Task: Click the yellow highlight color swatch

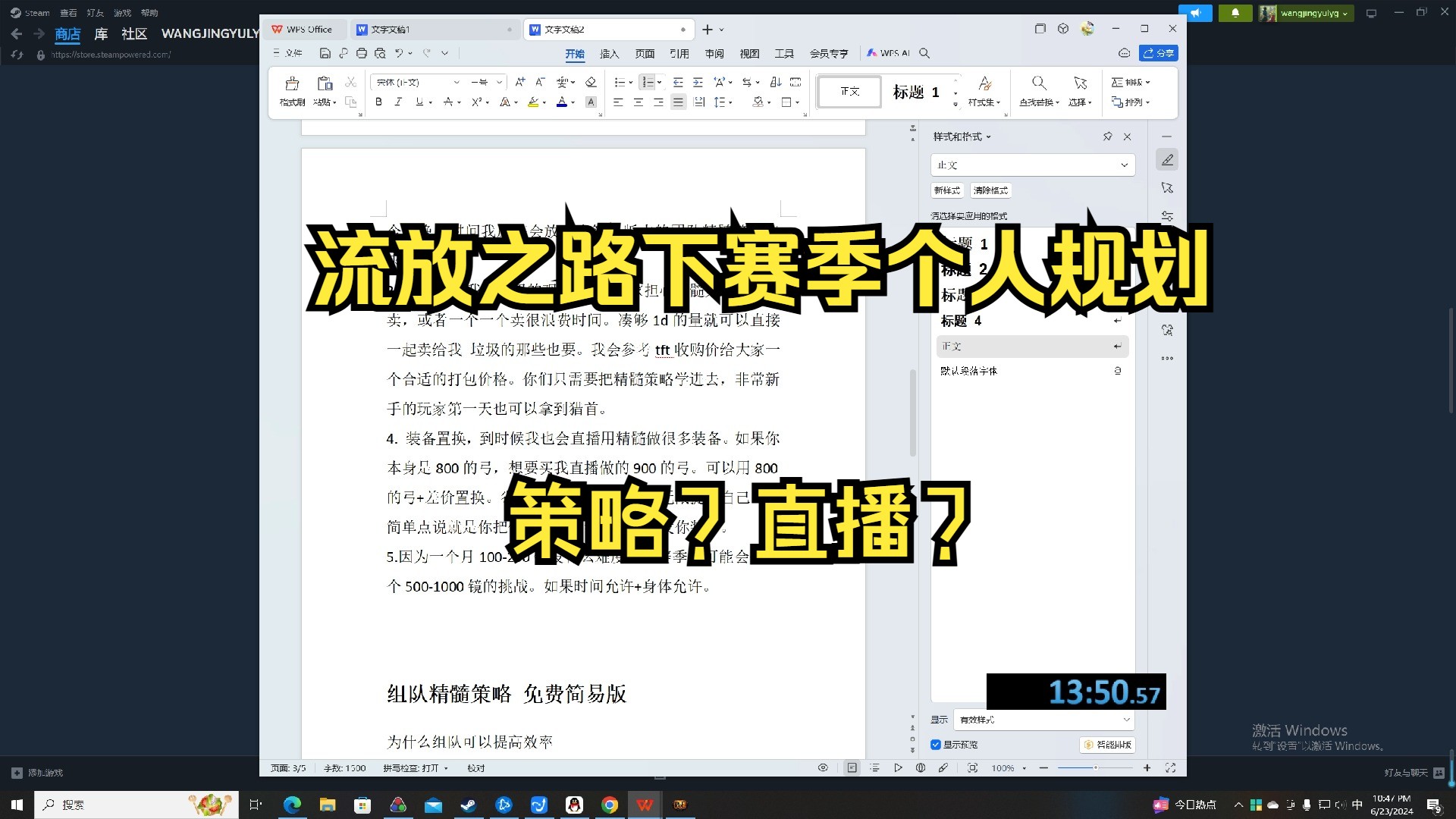Action: point(533,102)
